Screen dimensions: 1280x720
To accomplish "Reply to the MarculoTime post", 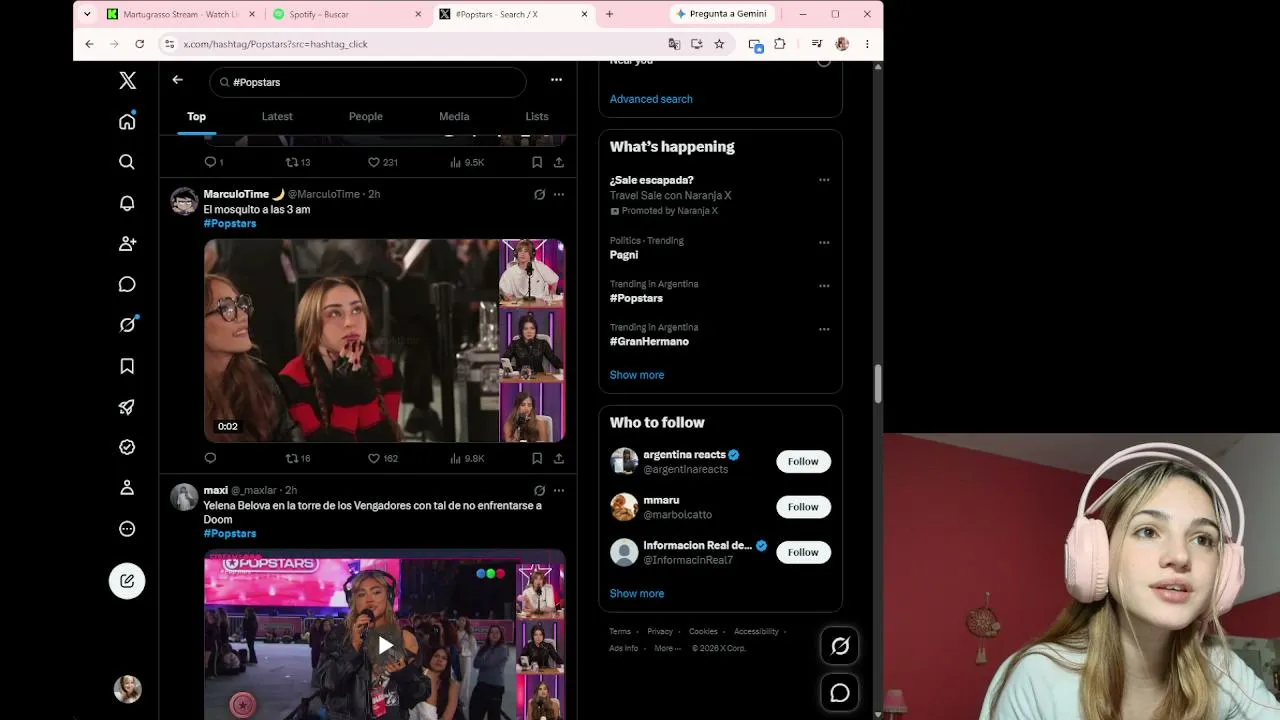I will [210, 458].
